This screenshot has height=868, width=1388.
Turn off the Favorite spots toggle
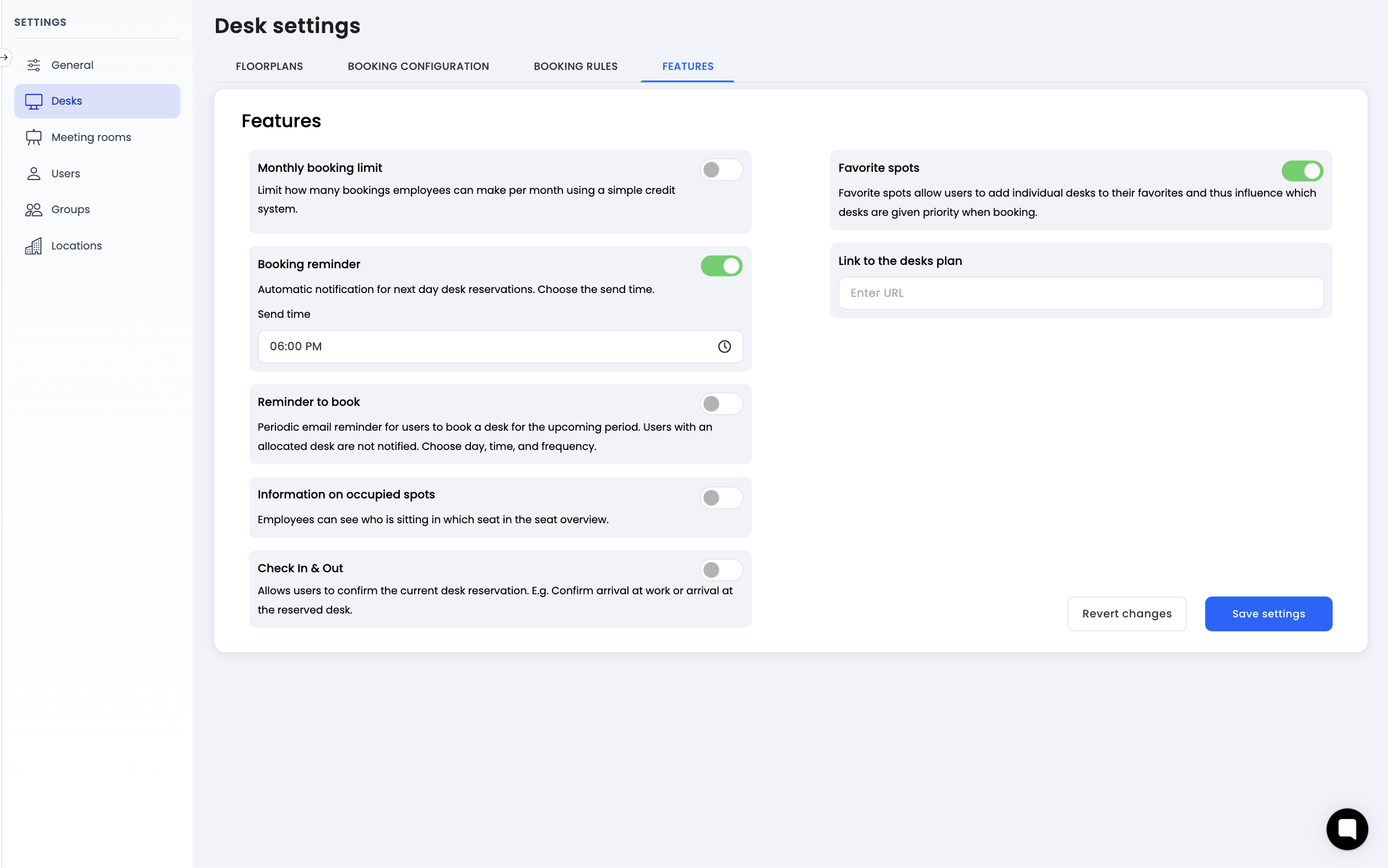[1302, 171]
